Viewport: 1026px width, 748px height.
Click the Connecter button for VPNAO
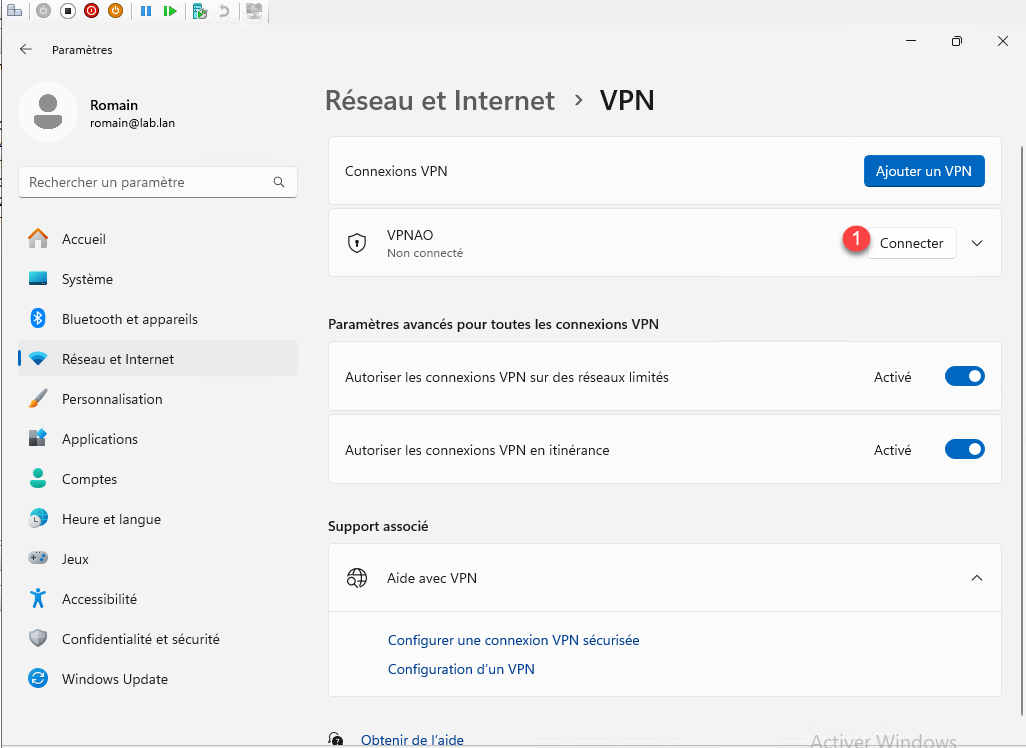click(x=911, y=243)
